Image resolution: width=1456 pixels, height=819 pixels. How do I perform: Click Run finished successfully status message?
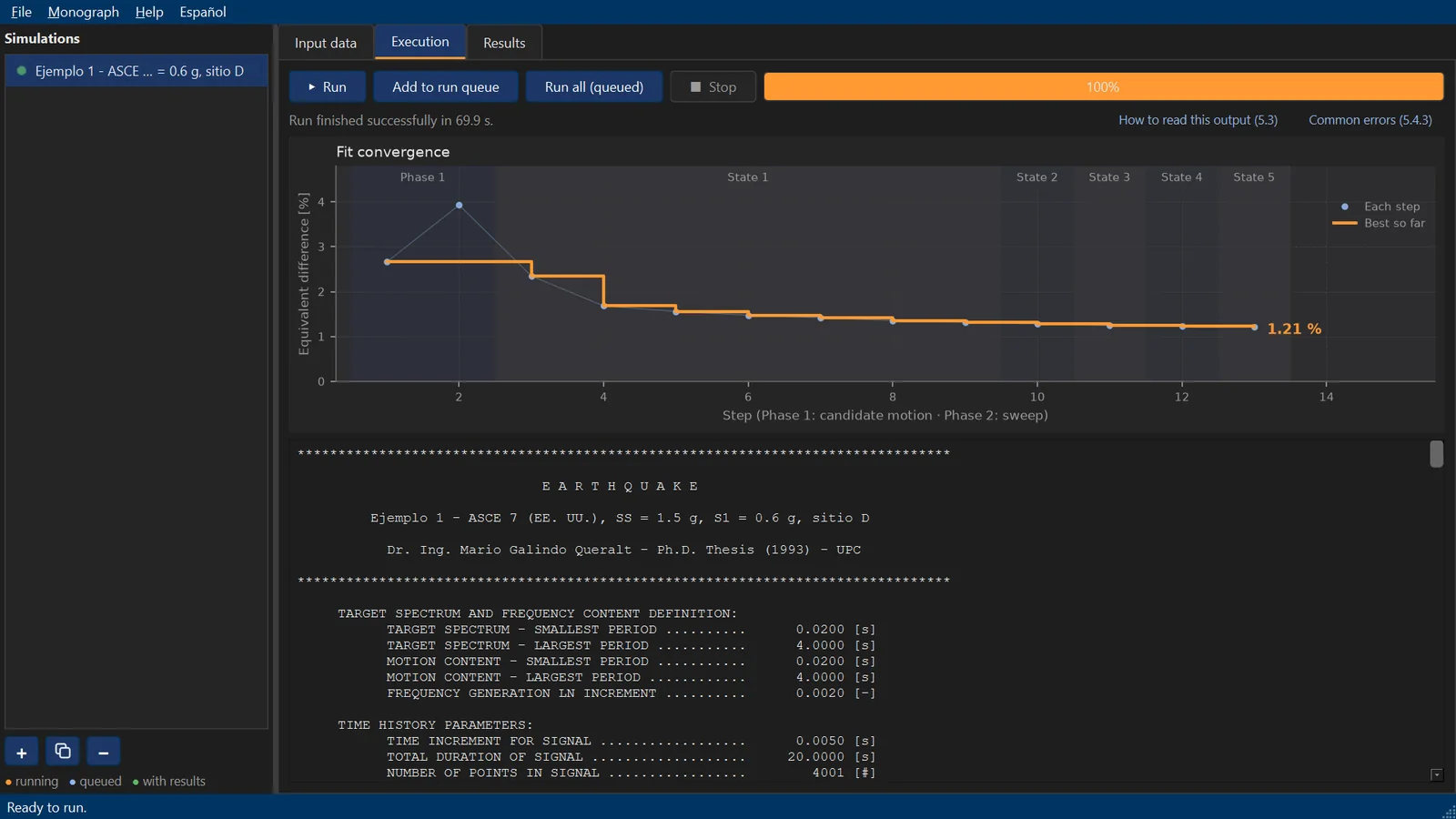coord(391,120)
